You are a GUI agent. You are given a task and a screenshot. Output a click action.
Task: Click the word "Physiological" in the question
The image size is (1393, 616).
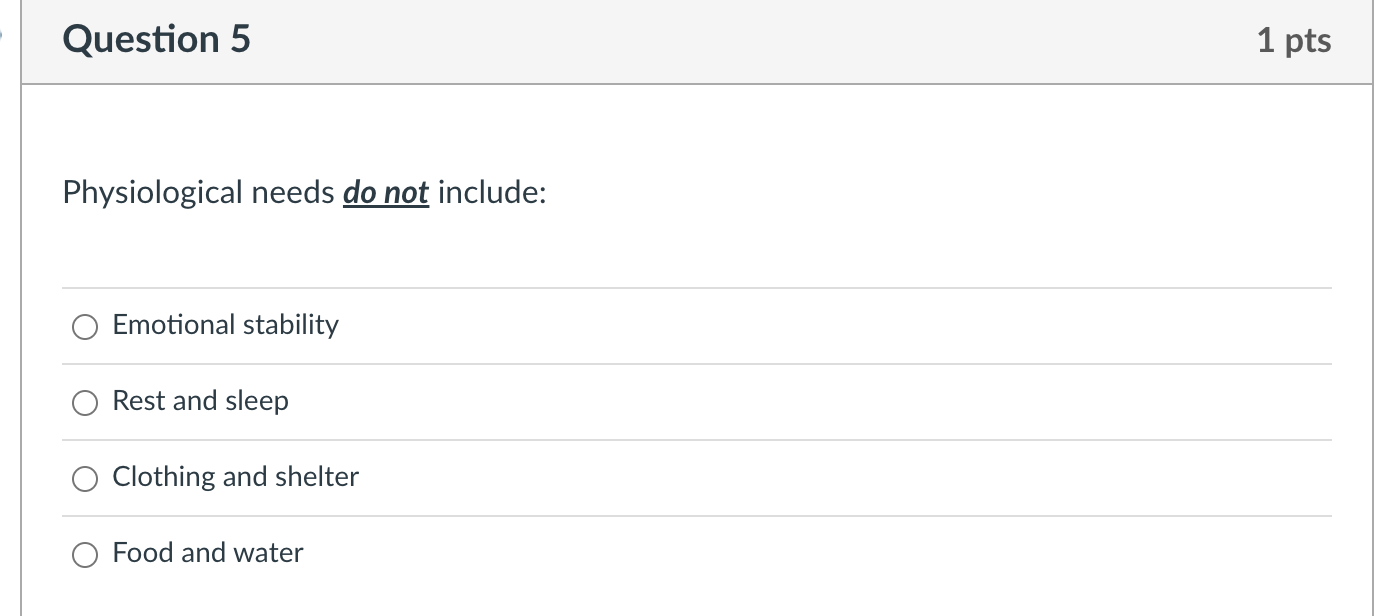pos(152,192)
